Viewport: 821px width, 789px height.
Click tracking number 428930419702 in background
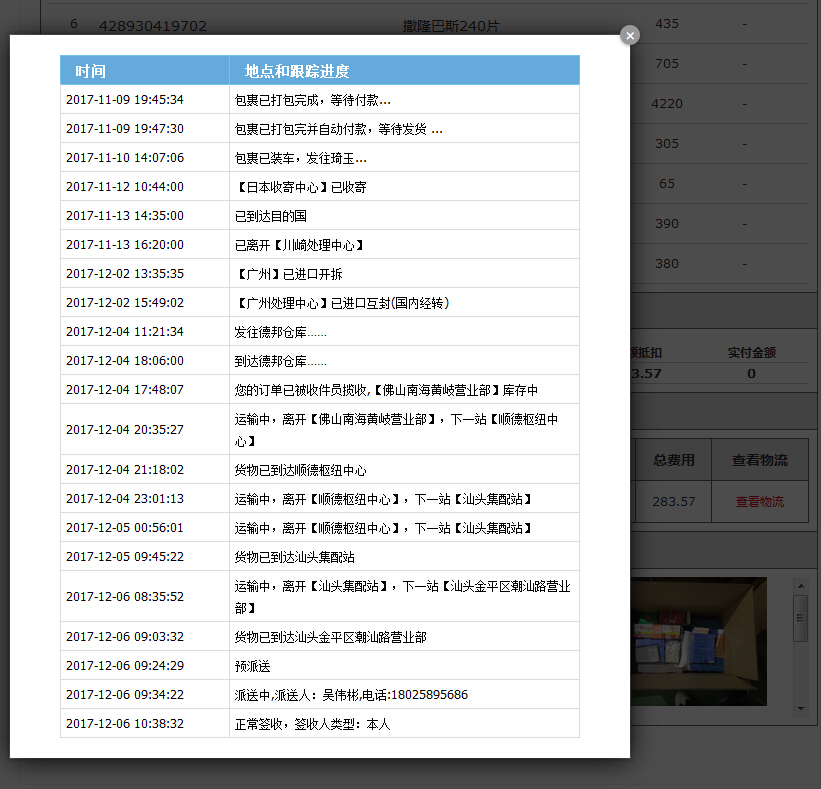tap(152, 26)
